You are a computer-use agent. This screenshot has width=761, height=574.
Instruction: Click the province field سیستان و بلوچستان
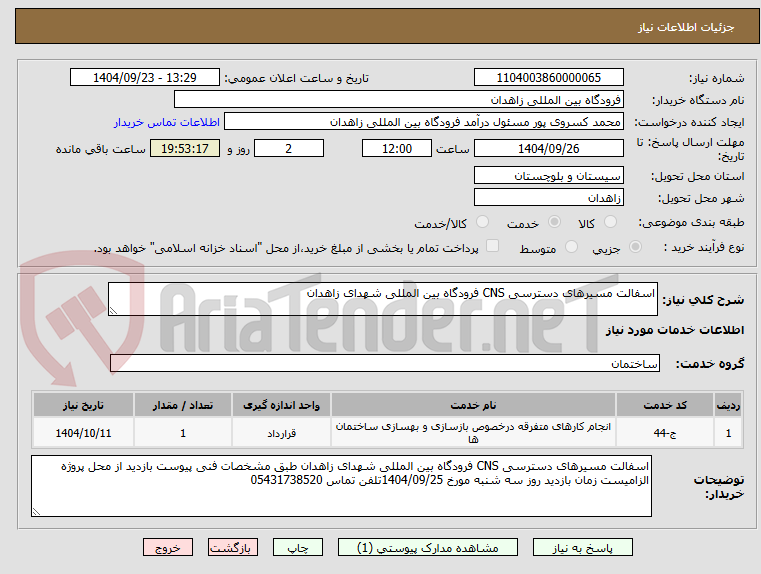point(548,175)
